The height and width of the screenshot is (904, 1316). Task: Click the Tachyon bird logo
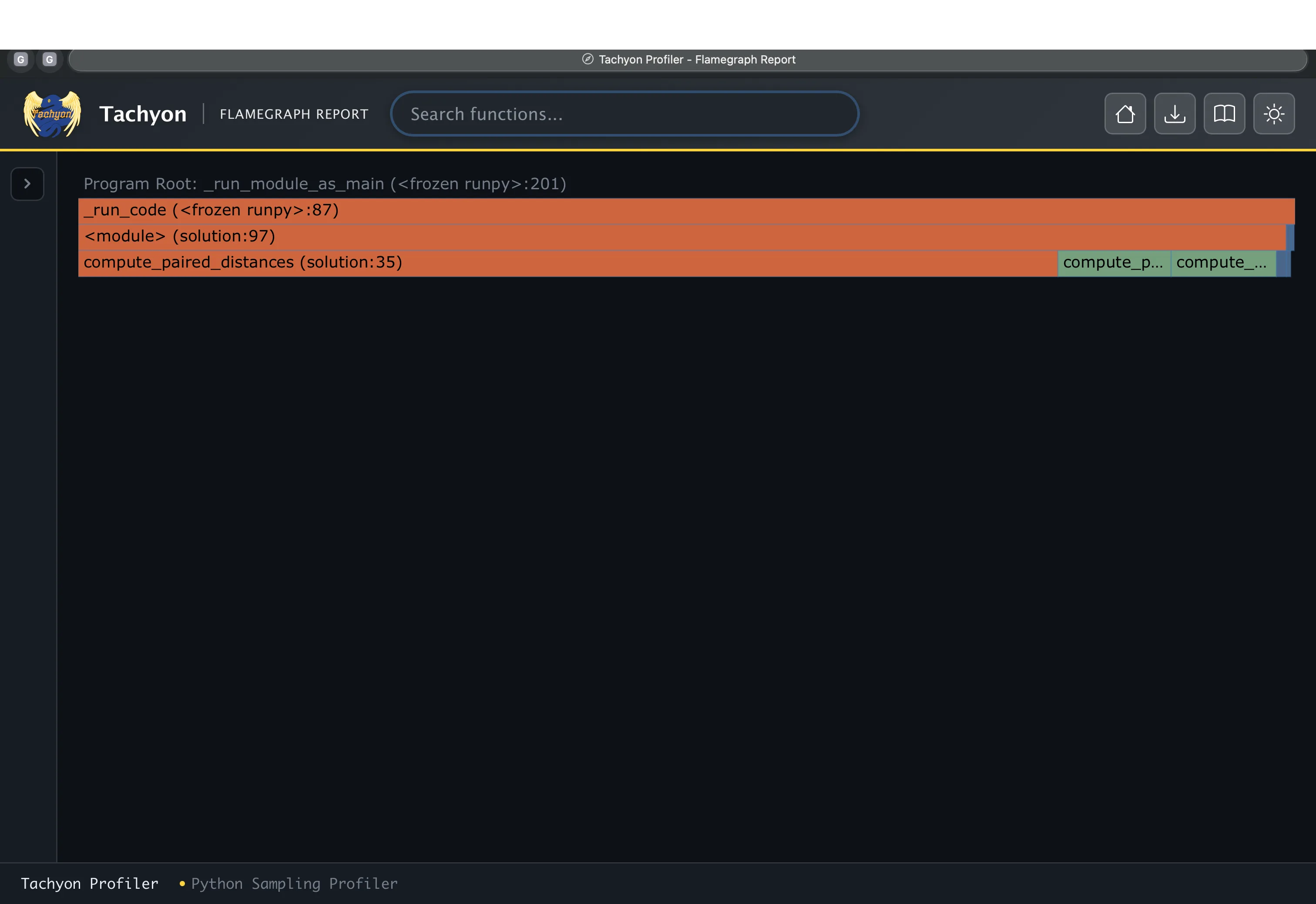[x=52, y=114]
